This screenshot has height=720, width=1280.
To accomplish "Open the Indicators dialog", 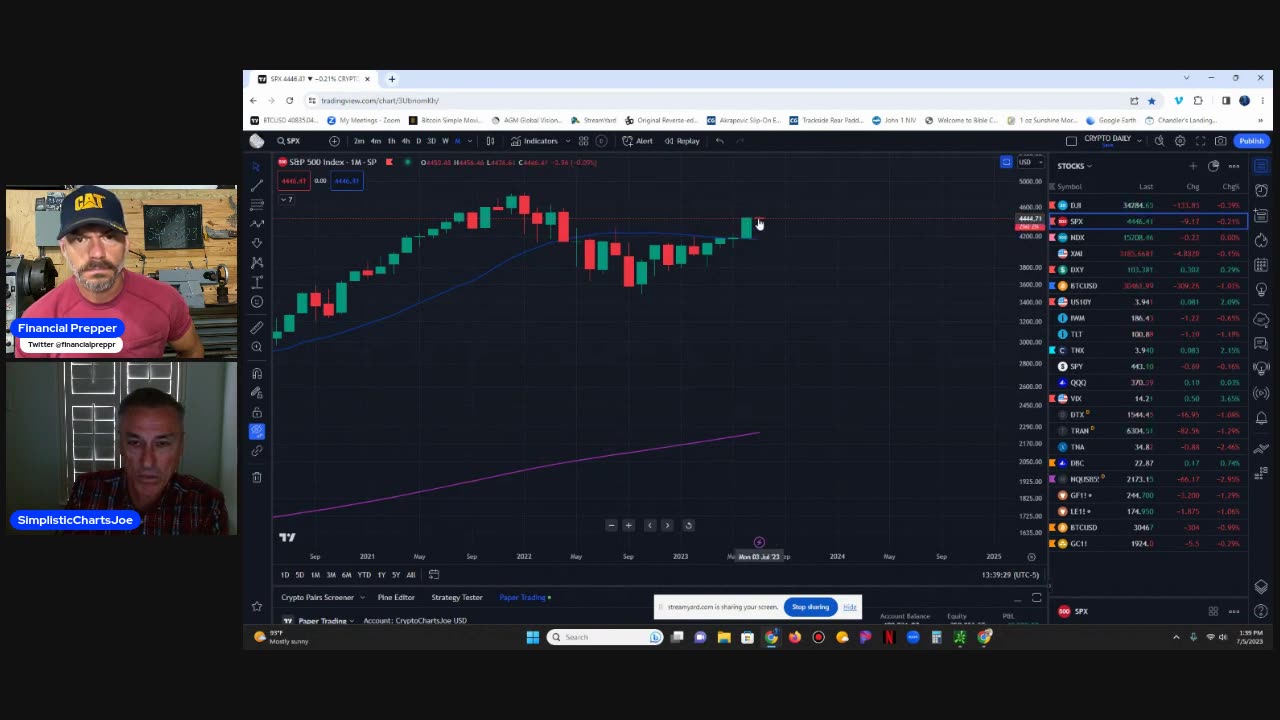I will click(x=534, y=141).
